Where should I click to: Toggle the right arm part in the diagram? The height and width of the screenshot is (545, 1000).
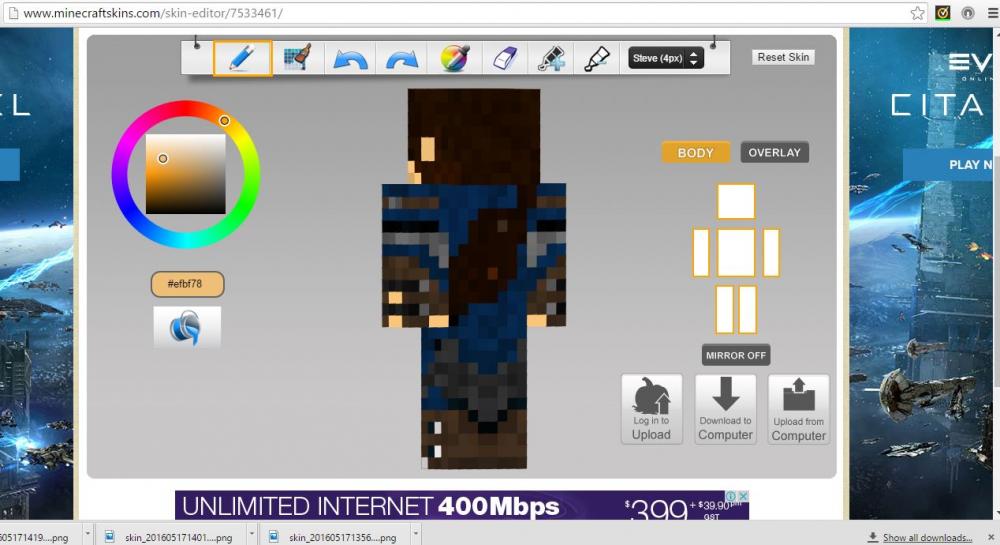tap(771, 252)
